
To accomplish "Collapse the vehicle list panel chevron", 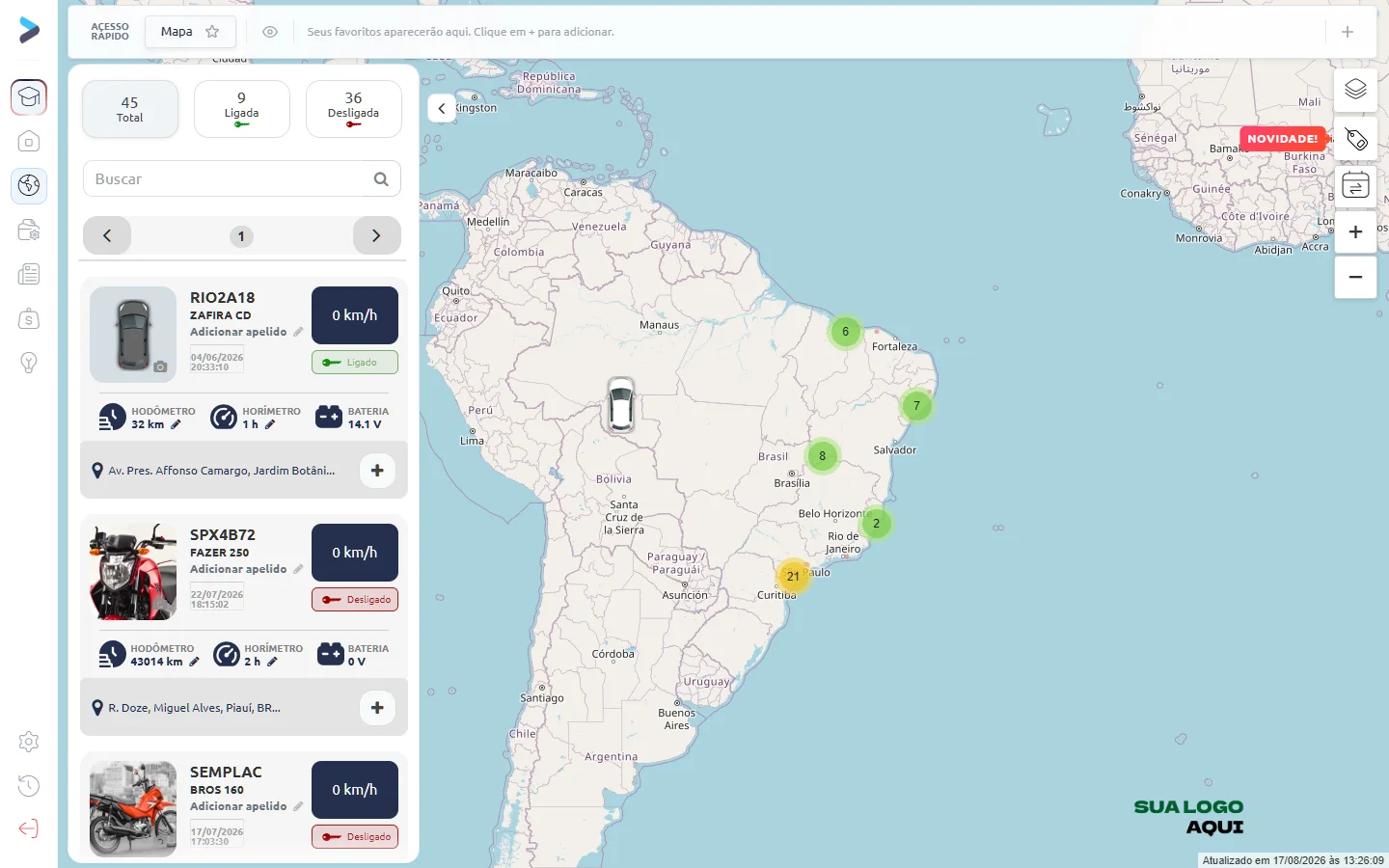I will (442, 108).
